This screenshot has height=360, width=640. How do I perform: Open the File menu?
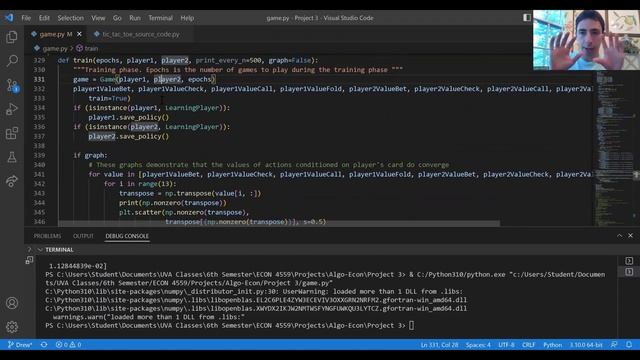coord(26,18)
